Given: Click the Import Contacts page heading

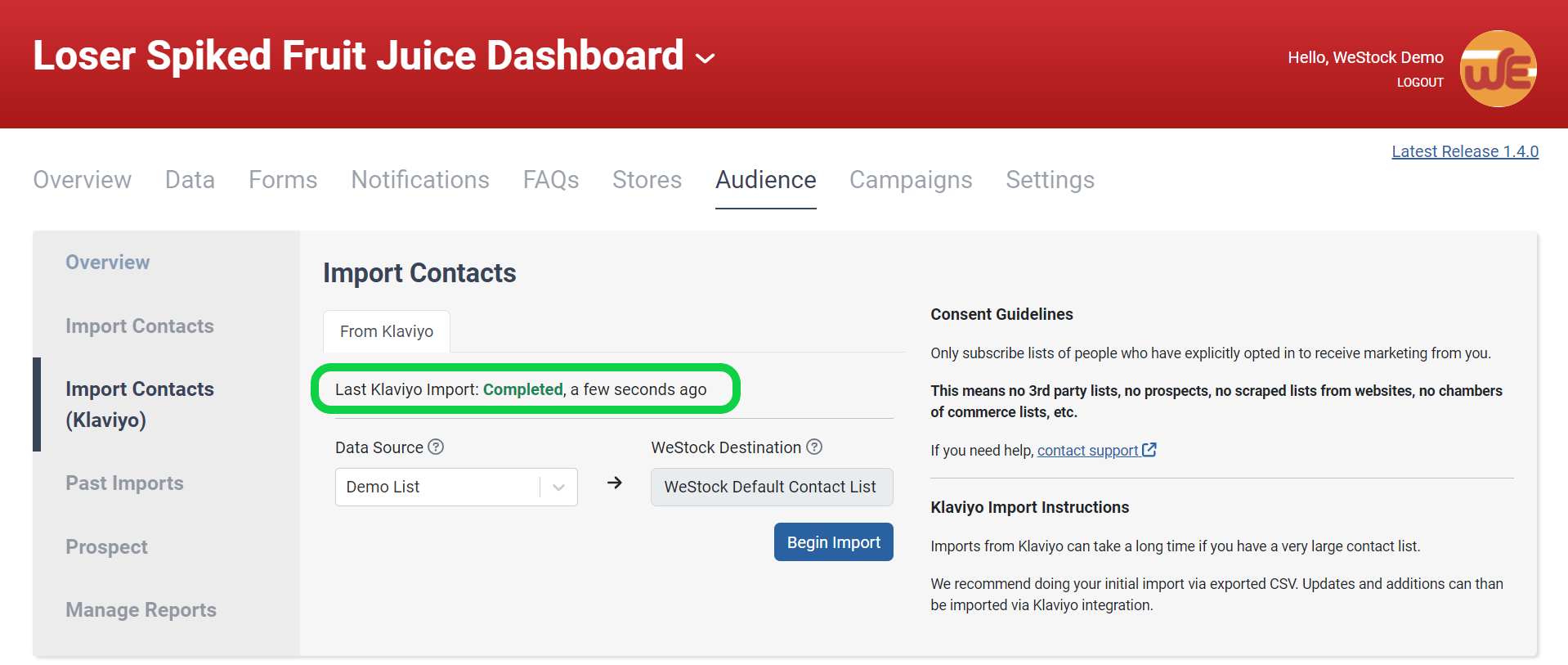Looking at the screenshot, I should coord(419,273).
